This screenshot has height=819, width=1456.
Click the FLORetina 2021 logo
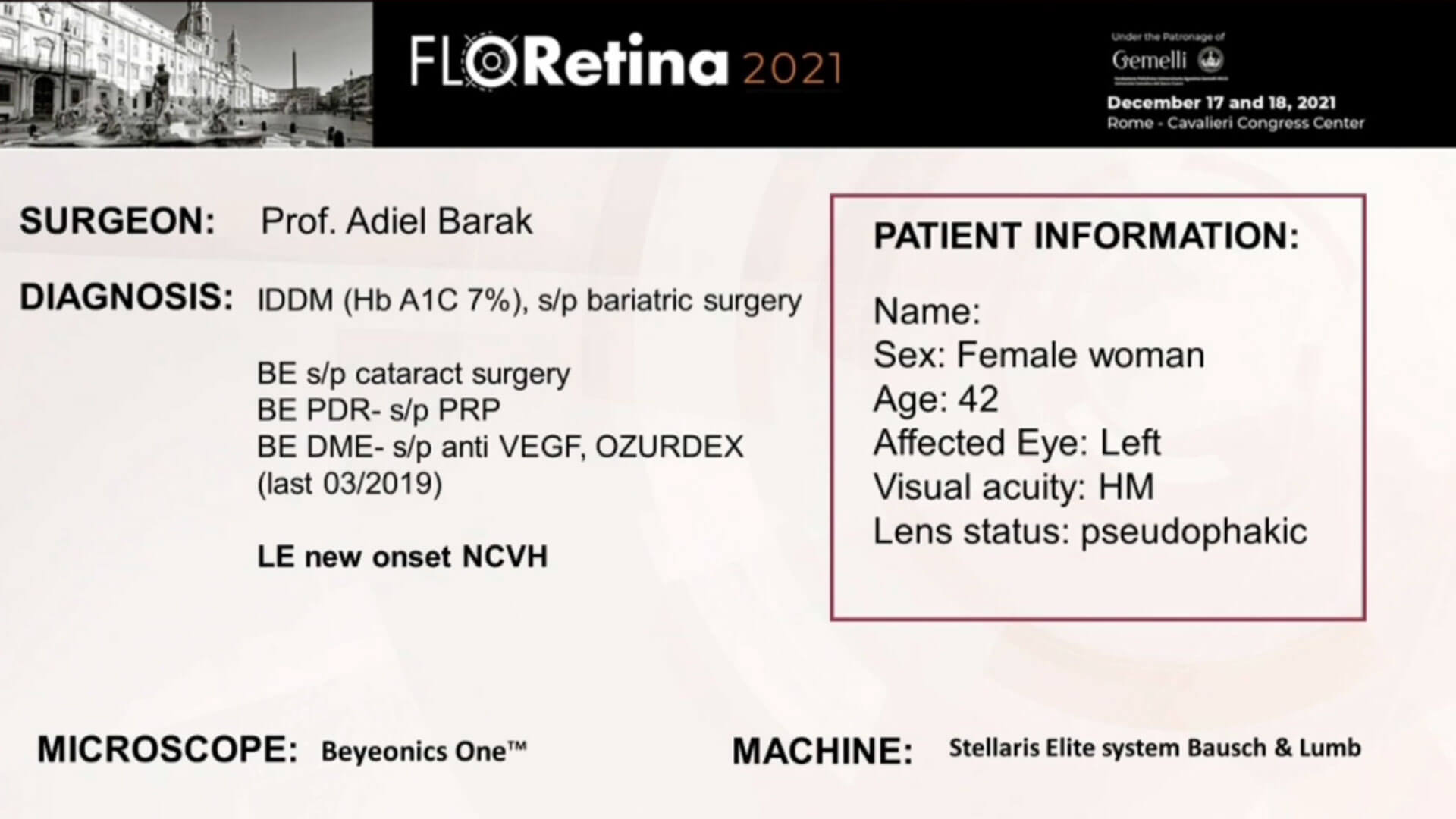tap(626, 61)
